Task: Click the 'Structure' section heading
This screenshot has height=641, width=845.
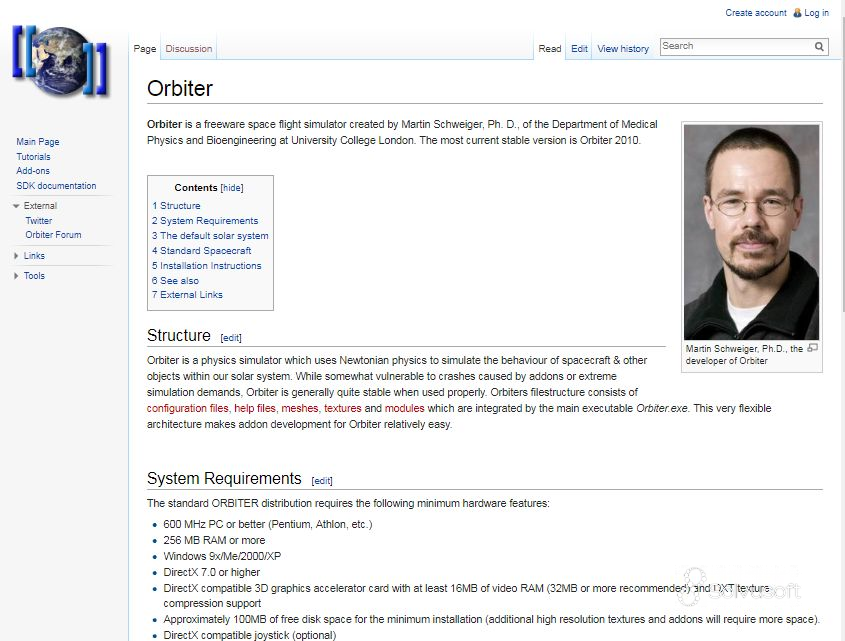Action: pyautogui.click(x=178, y=335)
